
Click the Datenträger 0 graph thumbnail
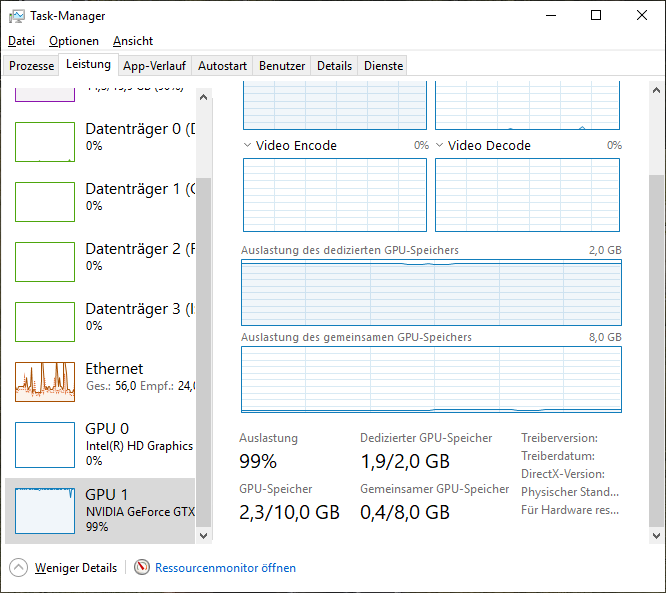[x=45, y=141]
